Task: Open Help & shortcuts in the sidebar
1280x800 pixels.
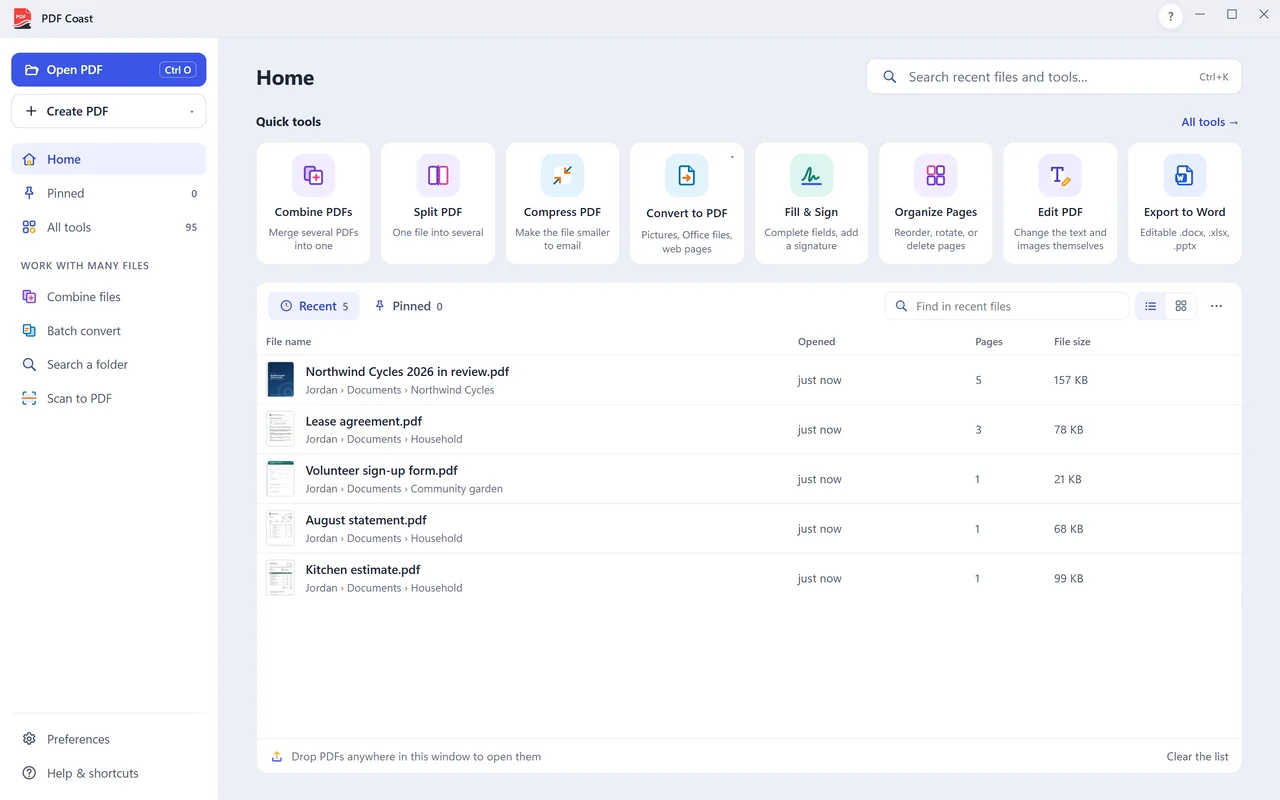Action: 109,773
